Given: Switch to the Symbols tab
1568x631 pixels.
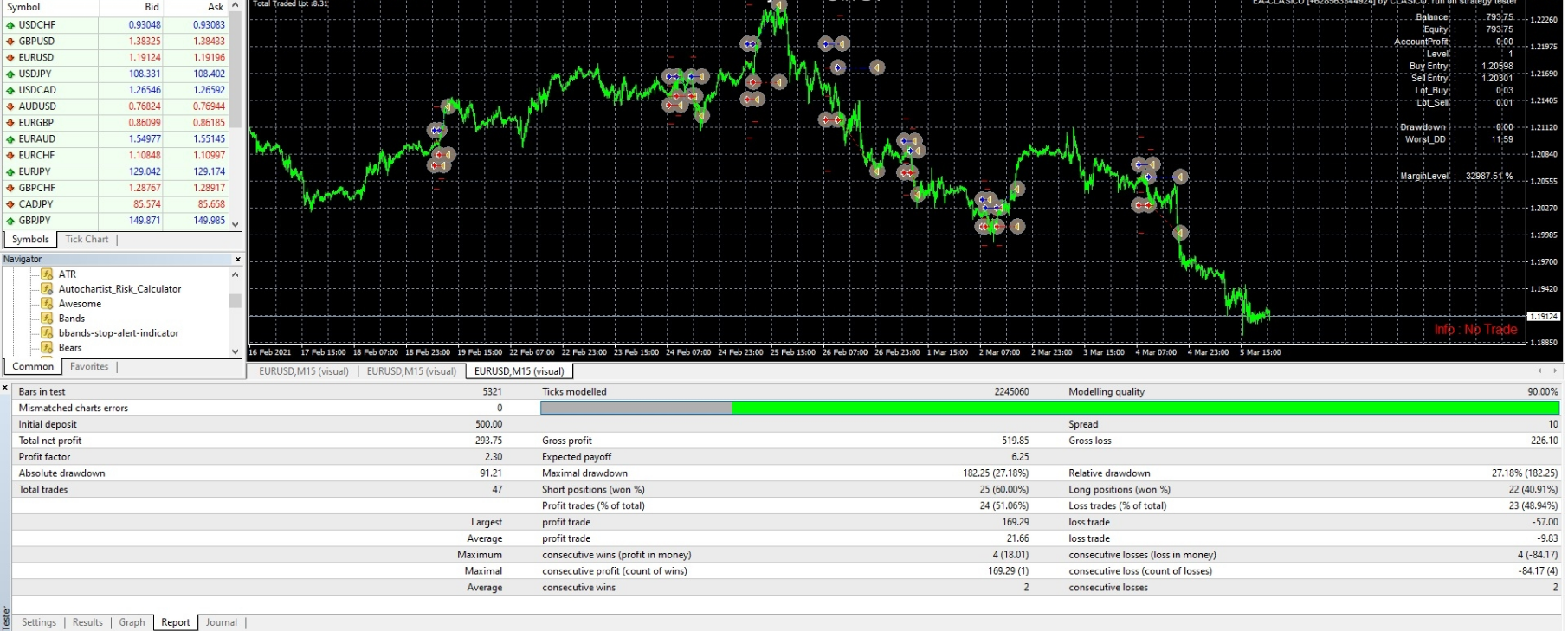Looking at the screenshot, I should (30, 240).
